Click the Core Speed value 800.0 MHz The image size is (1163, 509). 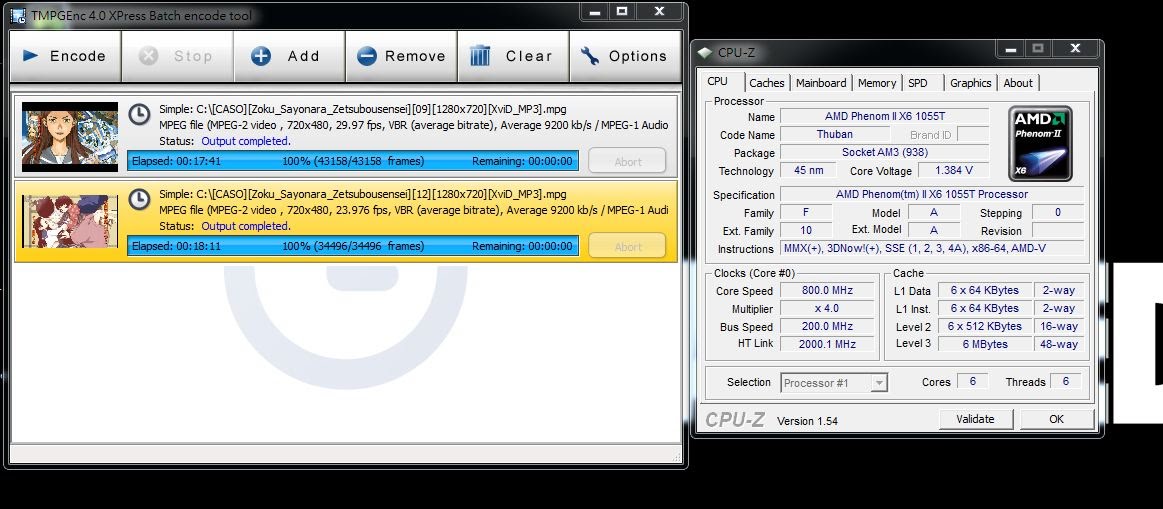(828, 291)
